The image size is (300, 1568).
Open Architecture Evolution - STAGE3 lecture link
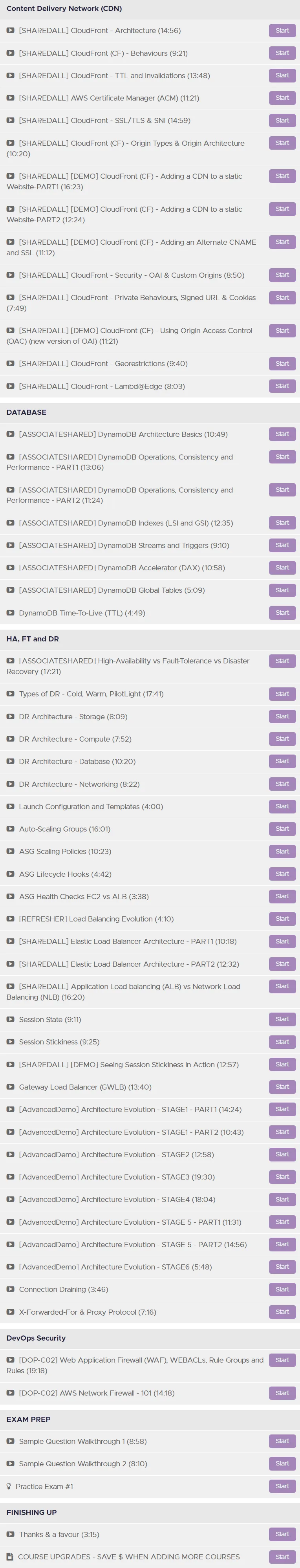tap(117, 1177)
